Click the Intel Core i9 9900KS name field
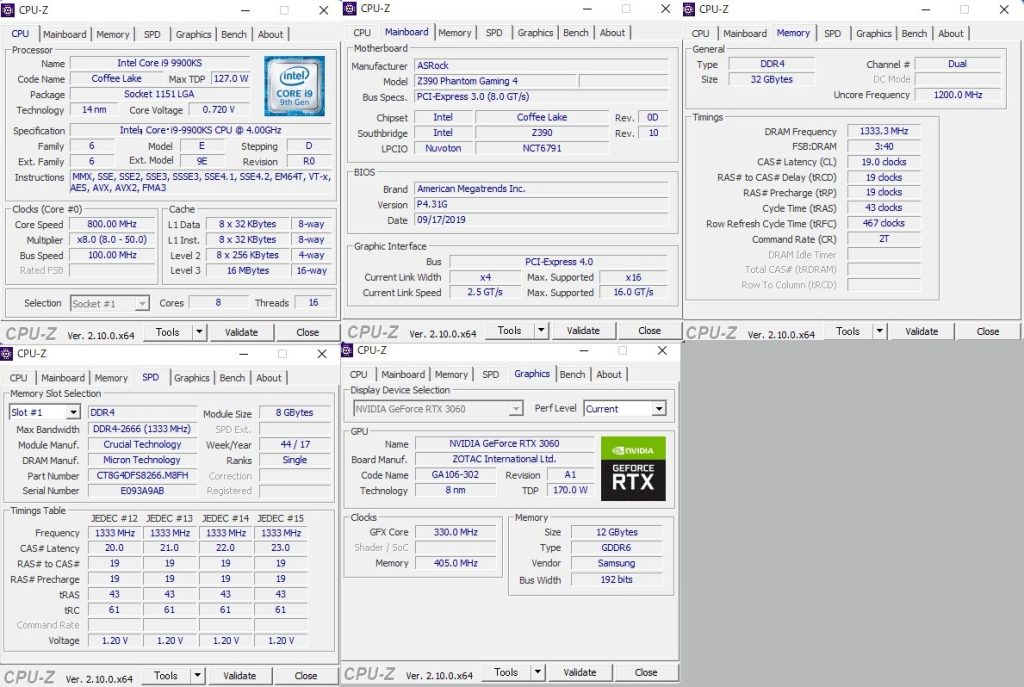Viewport: 1024px width, 687px height. click(160, 63)
